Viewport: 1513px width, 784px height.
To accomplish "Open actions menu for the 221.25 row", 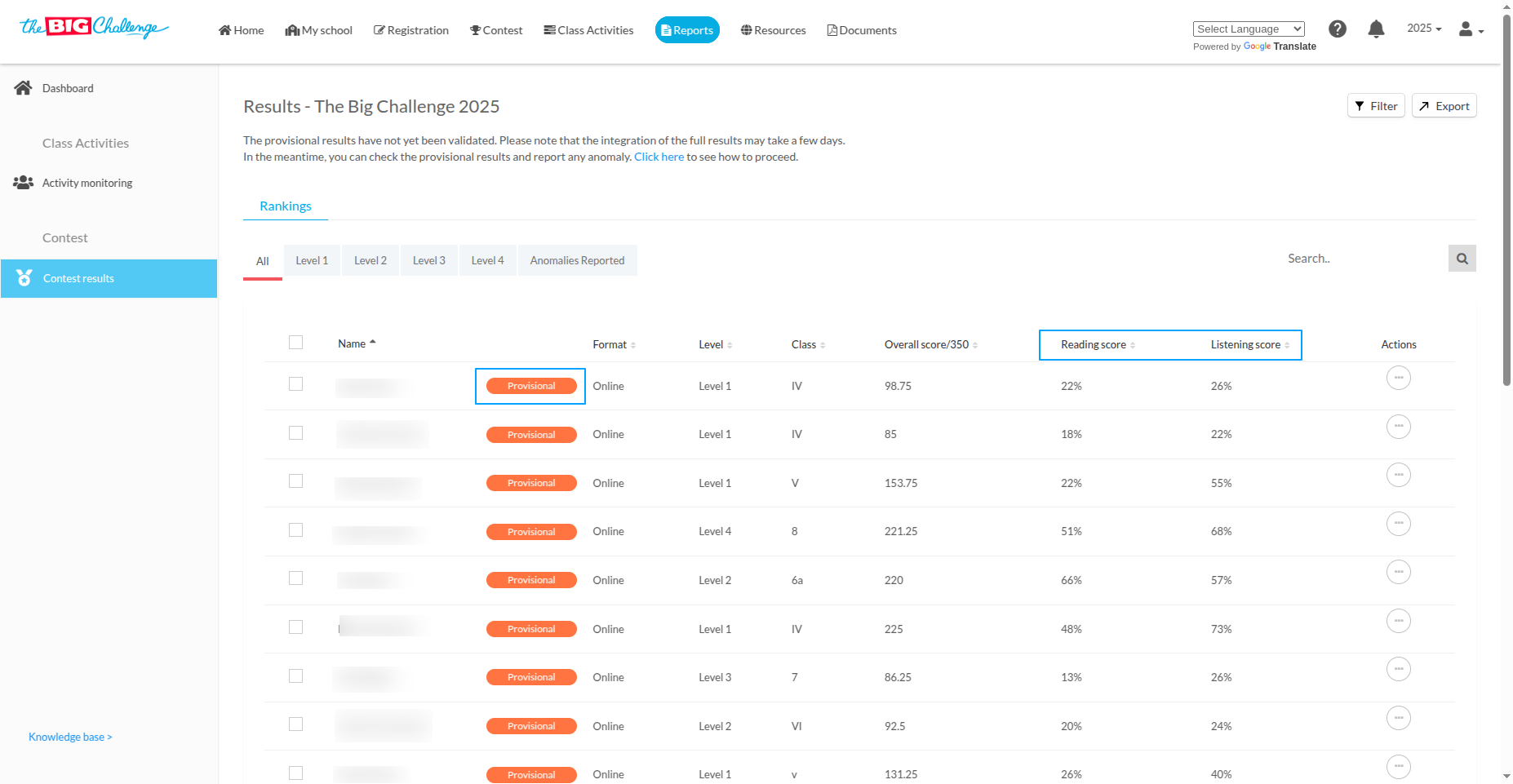I will pos(1399,524).
